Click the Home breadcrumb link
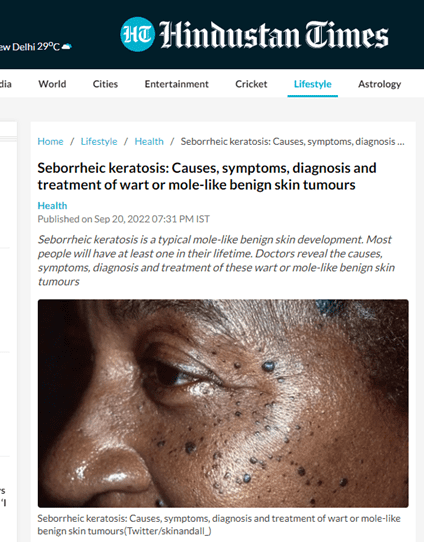The image size is (424, 542). pyautogui.click(x=50, y=141)
